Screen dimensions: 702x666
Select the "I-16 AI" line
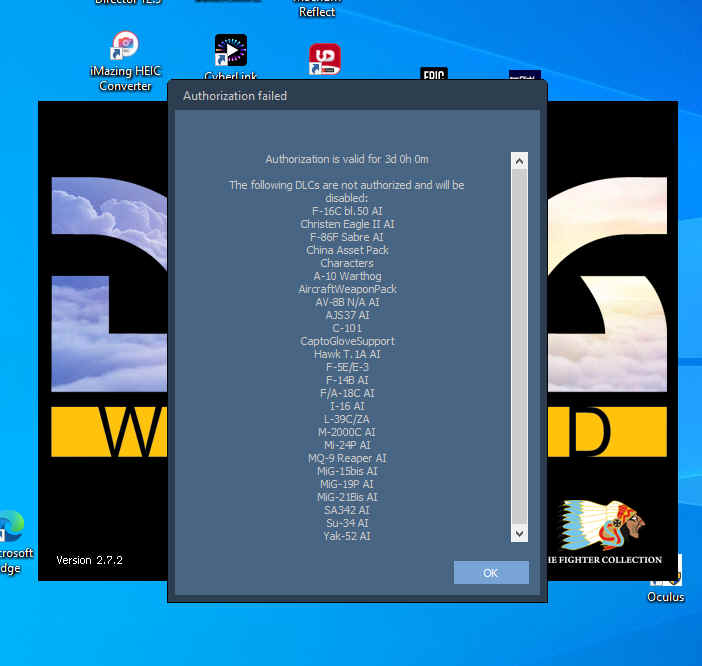pyautogui.click(x=347, y=406)
